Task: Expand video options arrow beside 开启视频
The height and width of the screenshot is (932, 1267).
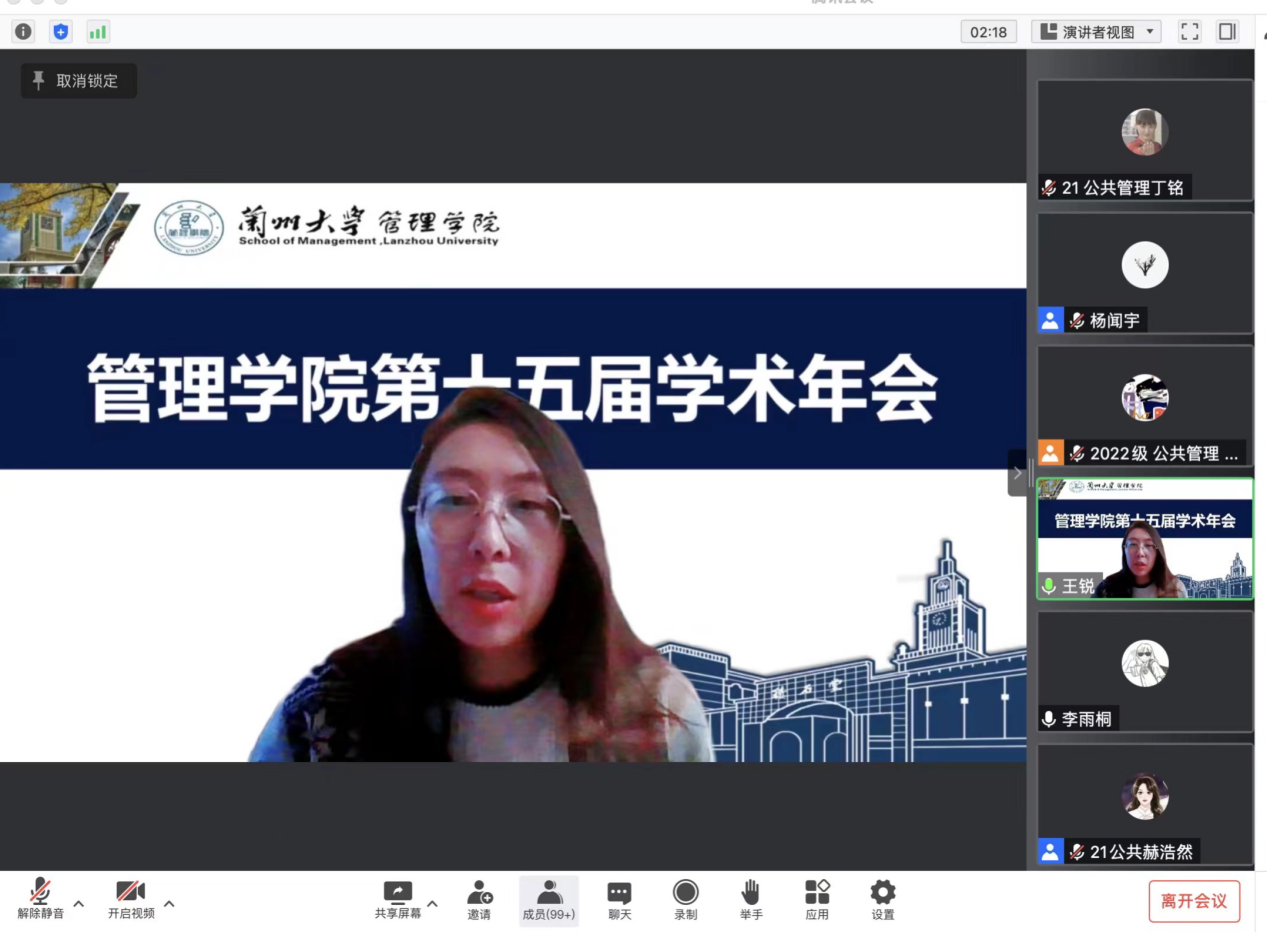Action: [169, 904]
